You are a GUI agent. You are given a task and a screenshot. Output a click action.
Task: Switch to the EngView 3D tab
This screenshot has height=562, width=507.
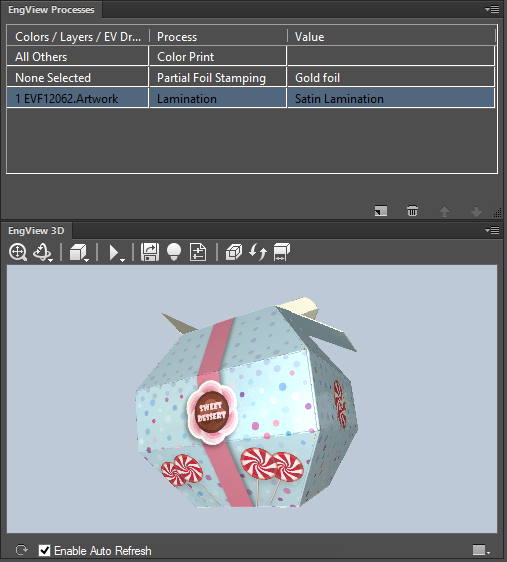pos(36,230)
